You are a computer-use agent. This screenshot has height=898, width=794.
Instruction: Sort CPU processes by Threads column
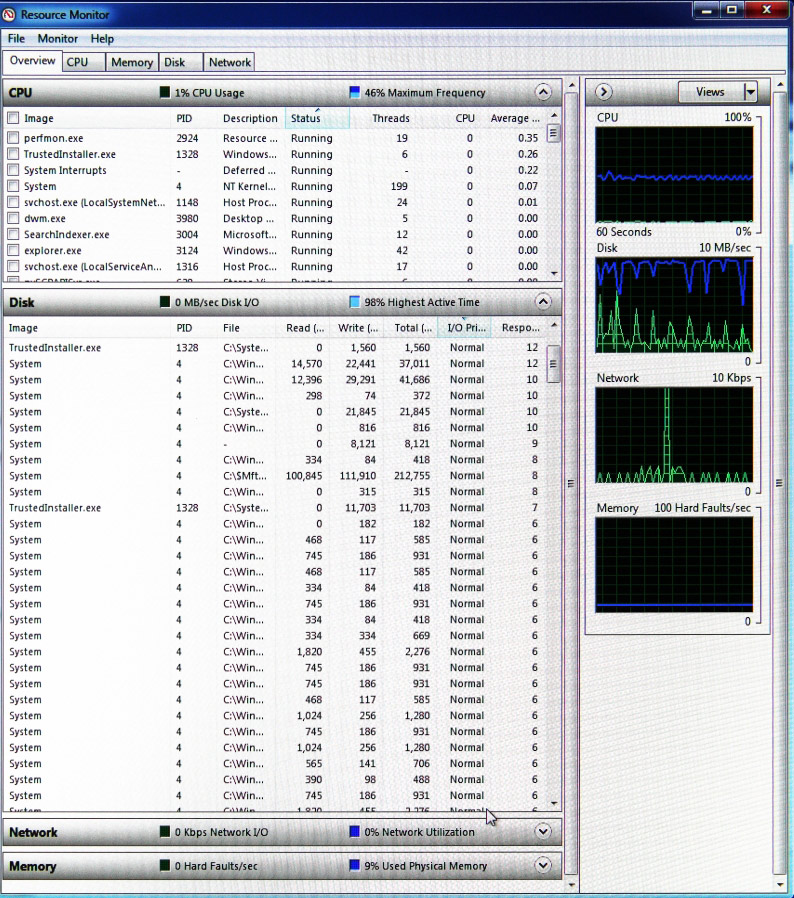coord(390,118)
